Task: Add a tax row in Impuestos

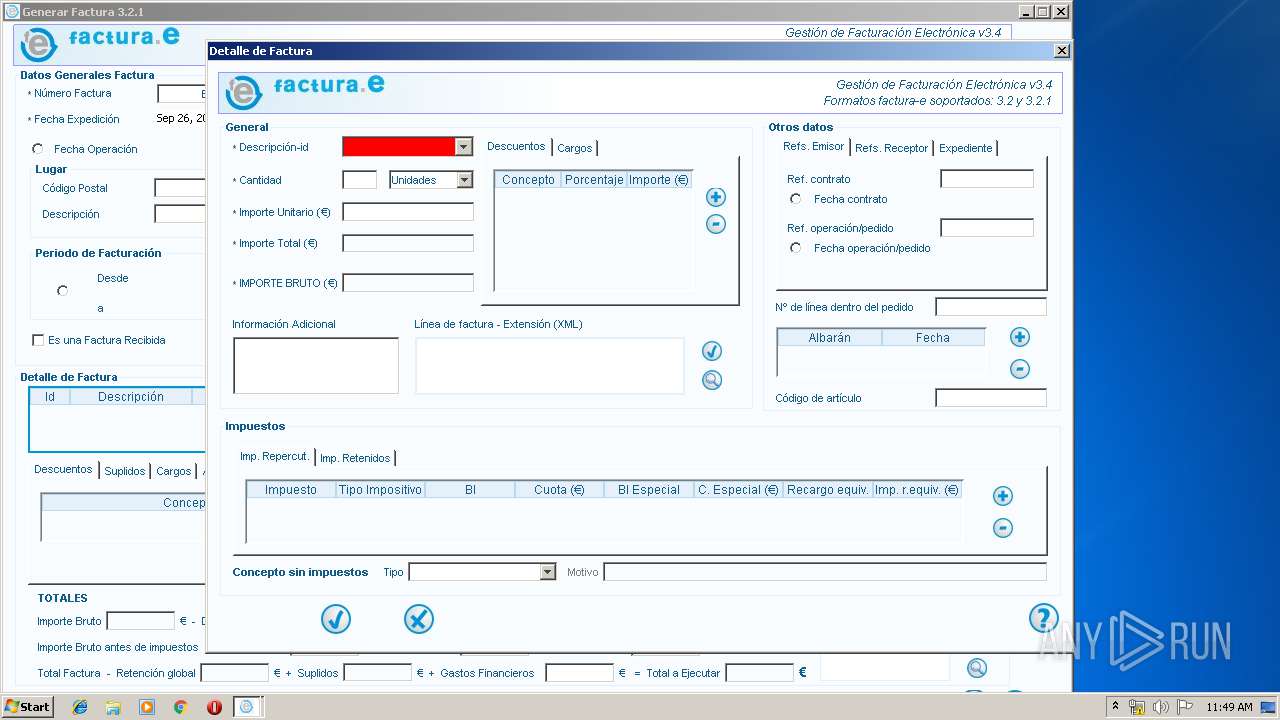Action: [1003, 496]
